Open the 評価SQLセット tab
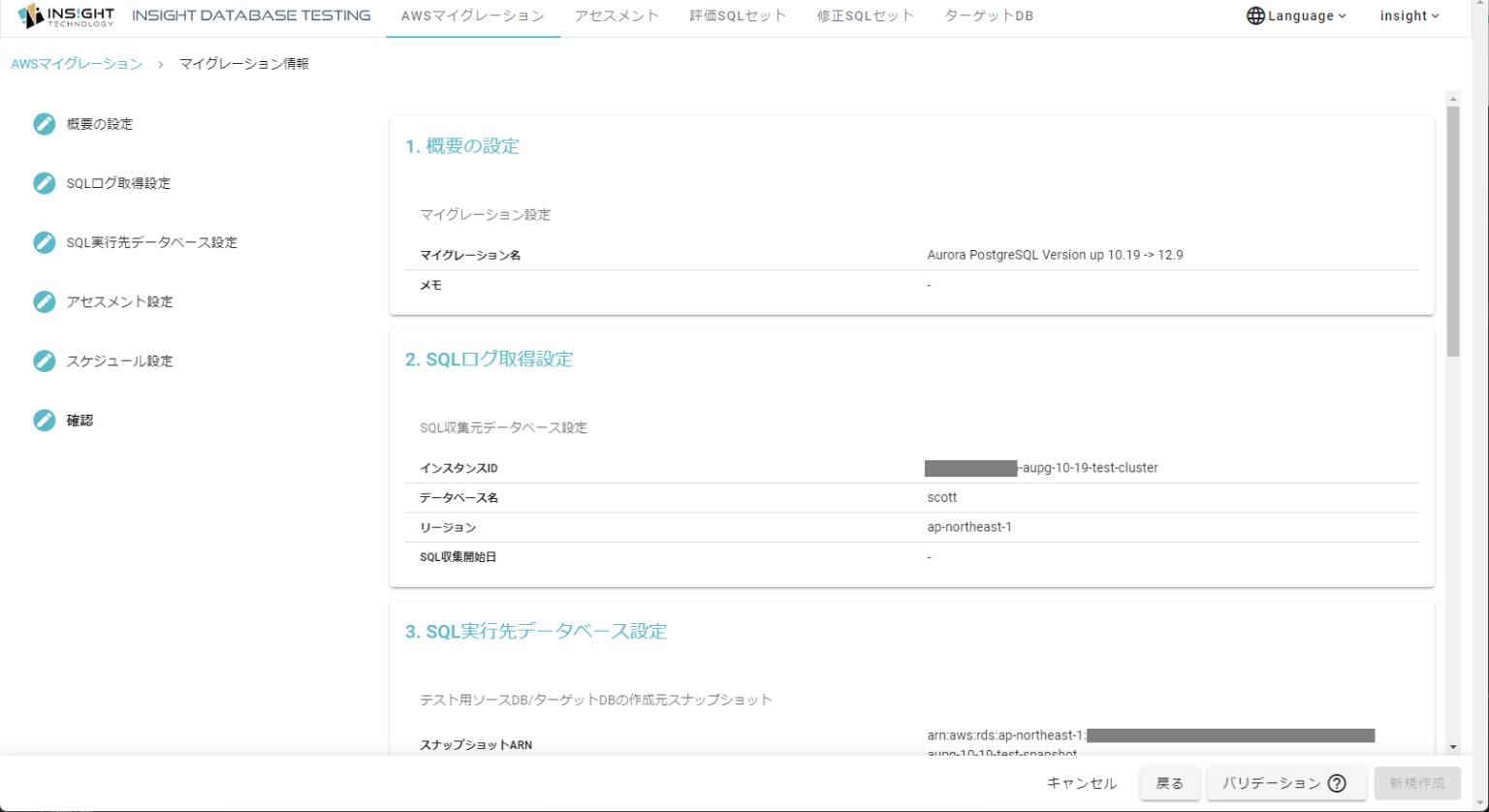Image resolution: width=1489 pixels, height=812 pixels. tap(739, 16)
